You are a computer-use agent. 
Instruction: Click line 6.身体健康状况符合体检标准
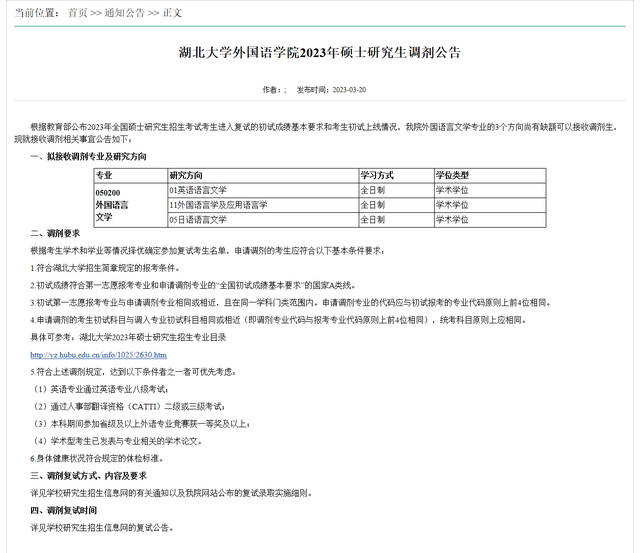[x=97, y=459]
